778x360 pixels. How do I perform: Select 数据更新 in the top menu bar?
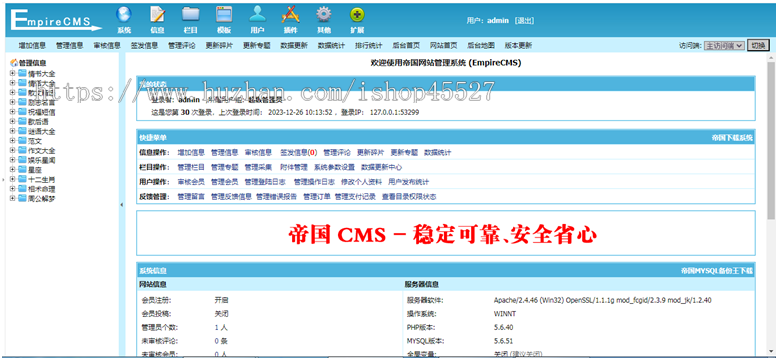[294, 46]
